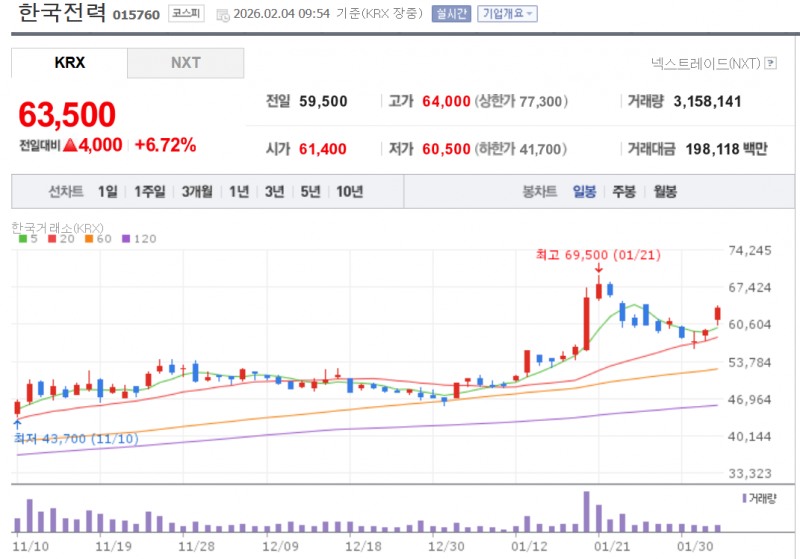
Task: Open the 넥스트레이드(NXT) link
Action: click(706, 63)
